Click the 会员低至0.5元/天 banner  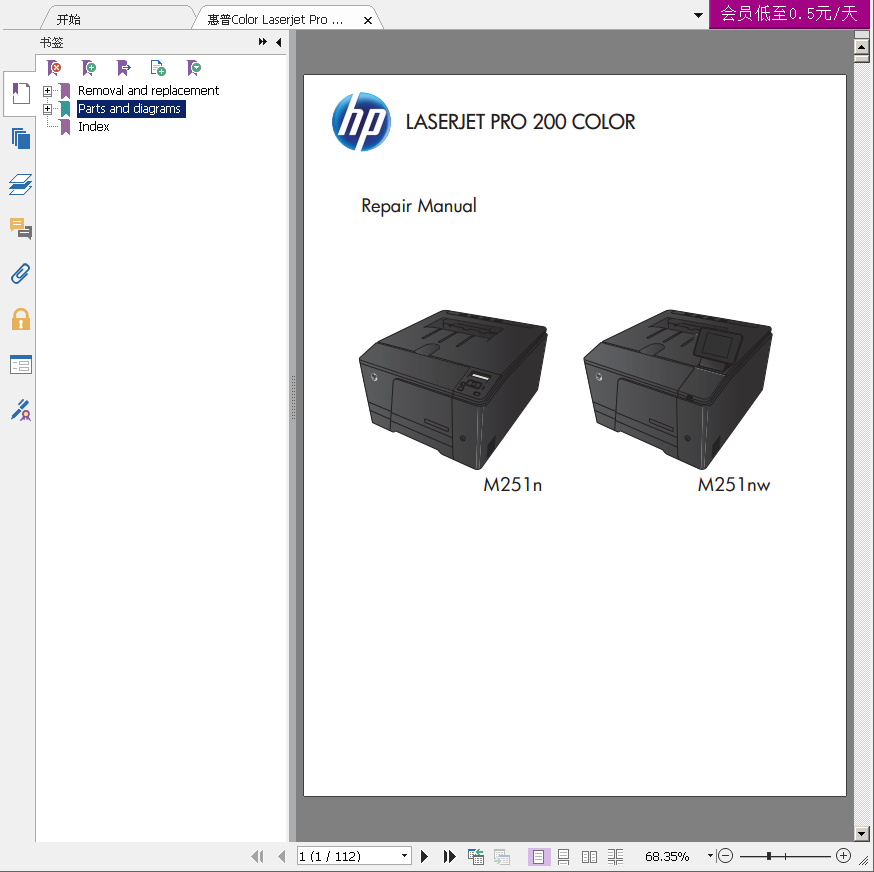pyautogui.click(x=789, y=13)
